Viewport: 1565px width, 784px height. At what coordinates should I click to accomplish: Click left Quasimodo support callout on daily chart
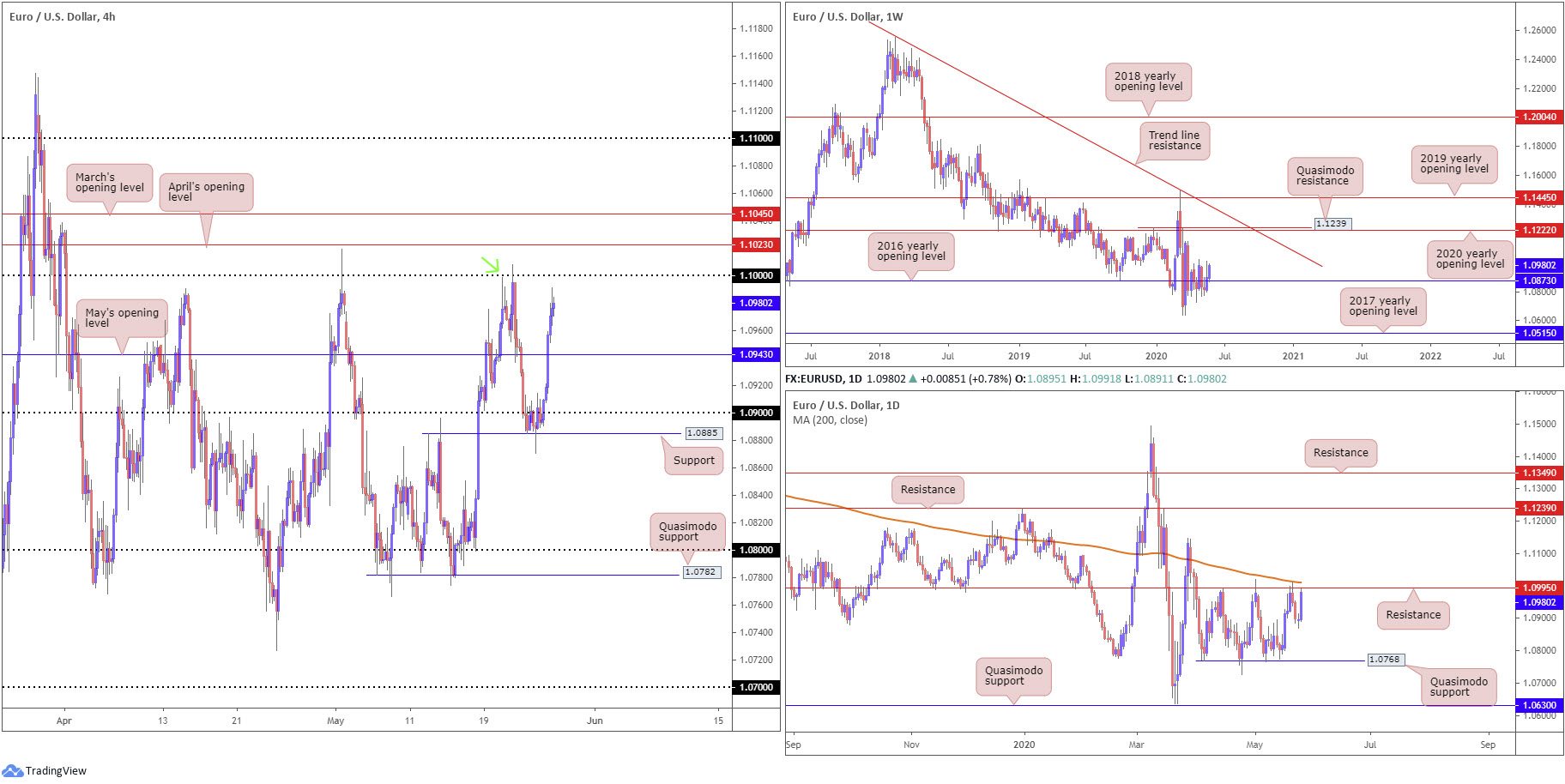click(1013, 676)
